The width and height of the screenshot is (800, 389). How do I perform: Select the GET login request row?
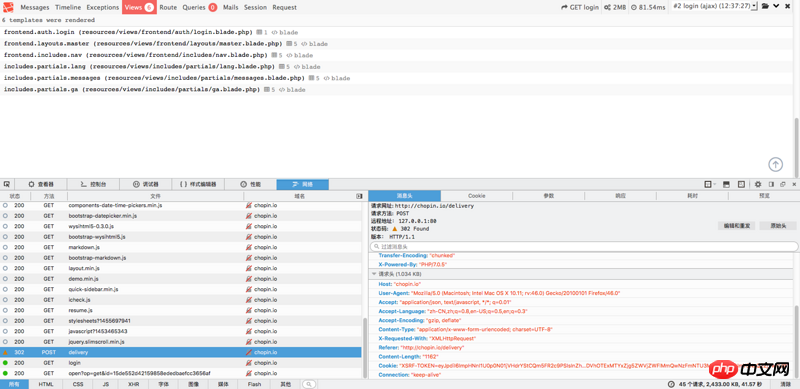click(x=181, y=363)
